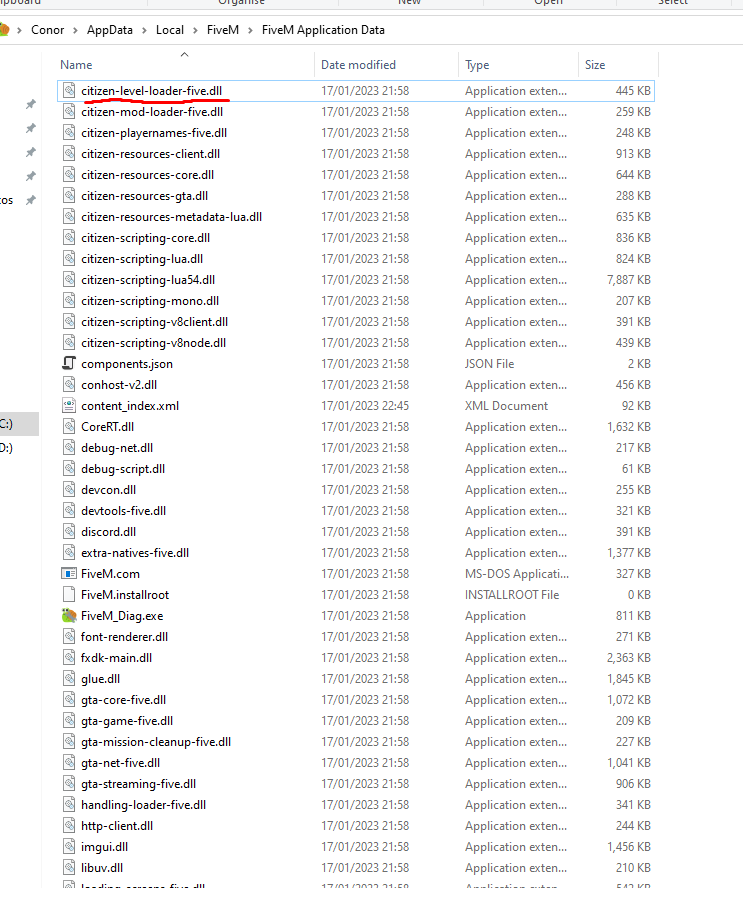Viewport: 743px width, 904px height.
Task: Click the devcon.dll file icon
Action: tap(69, 489)
